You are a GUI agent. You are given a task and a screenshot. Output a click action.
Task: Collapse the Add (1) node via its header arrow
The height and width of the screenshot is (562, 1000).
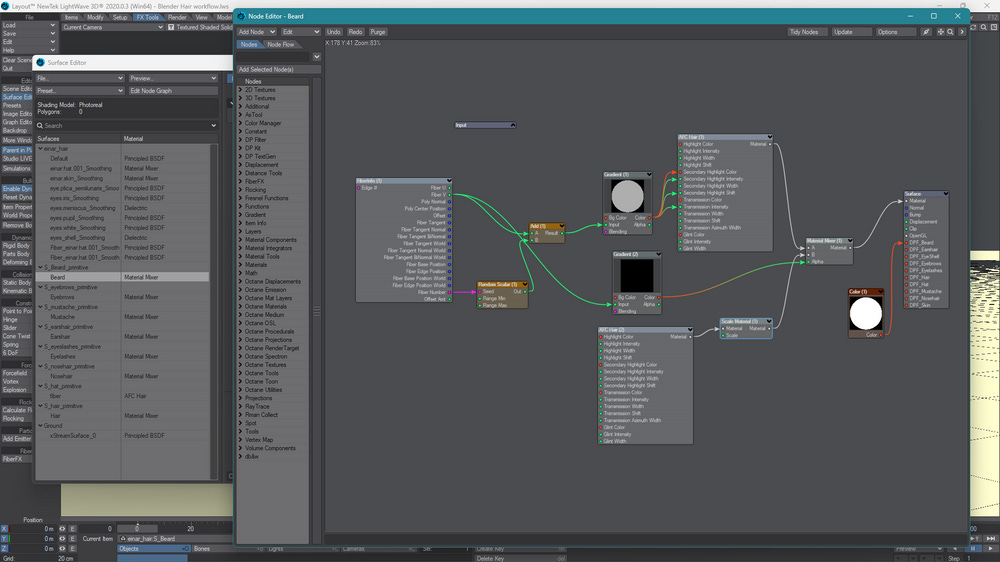point(562,226)
